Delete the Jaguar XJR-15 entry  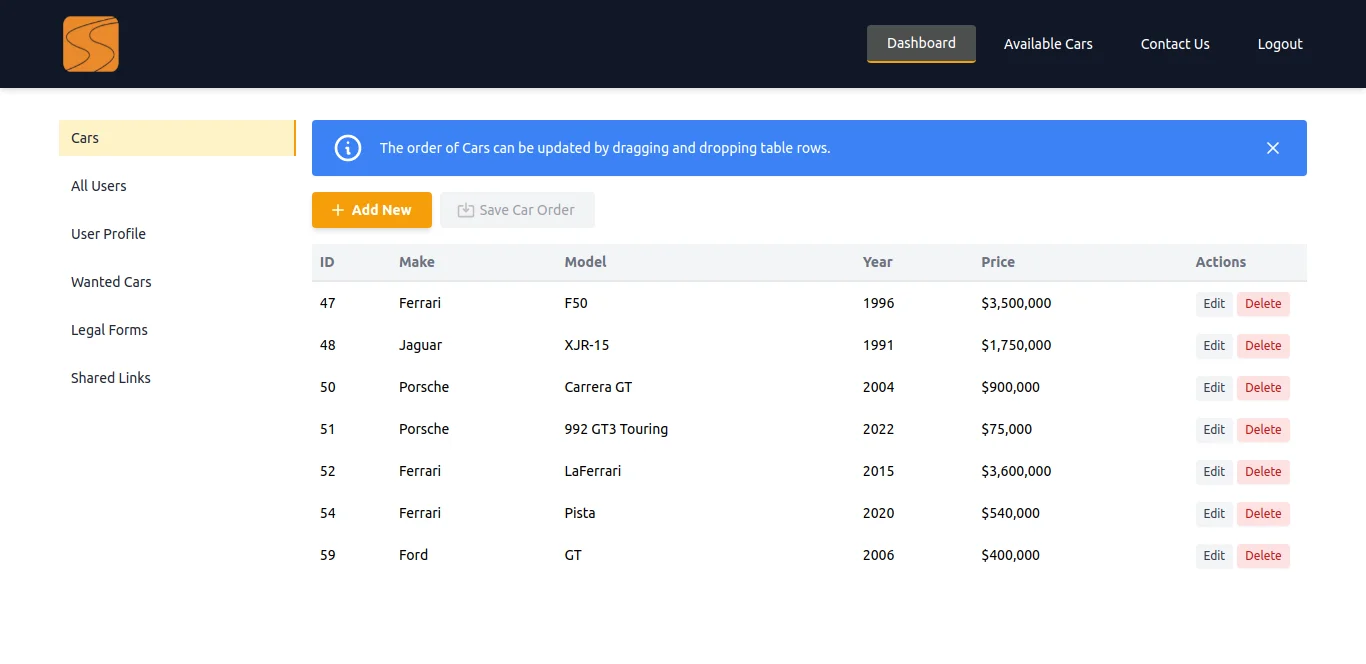pyautogui.click(x=1263, y=346)
